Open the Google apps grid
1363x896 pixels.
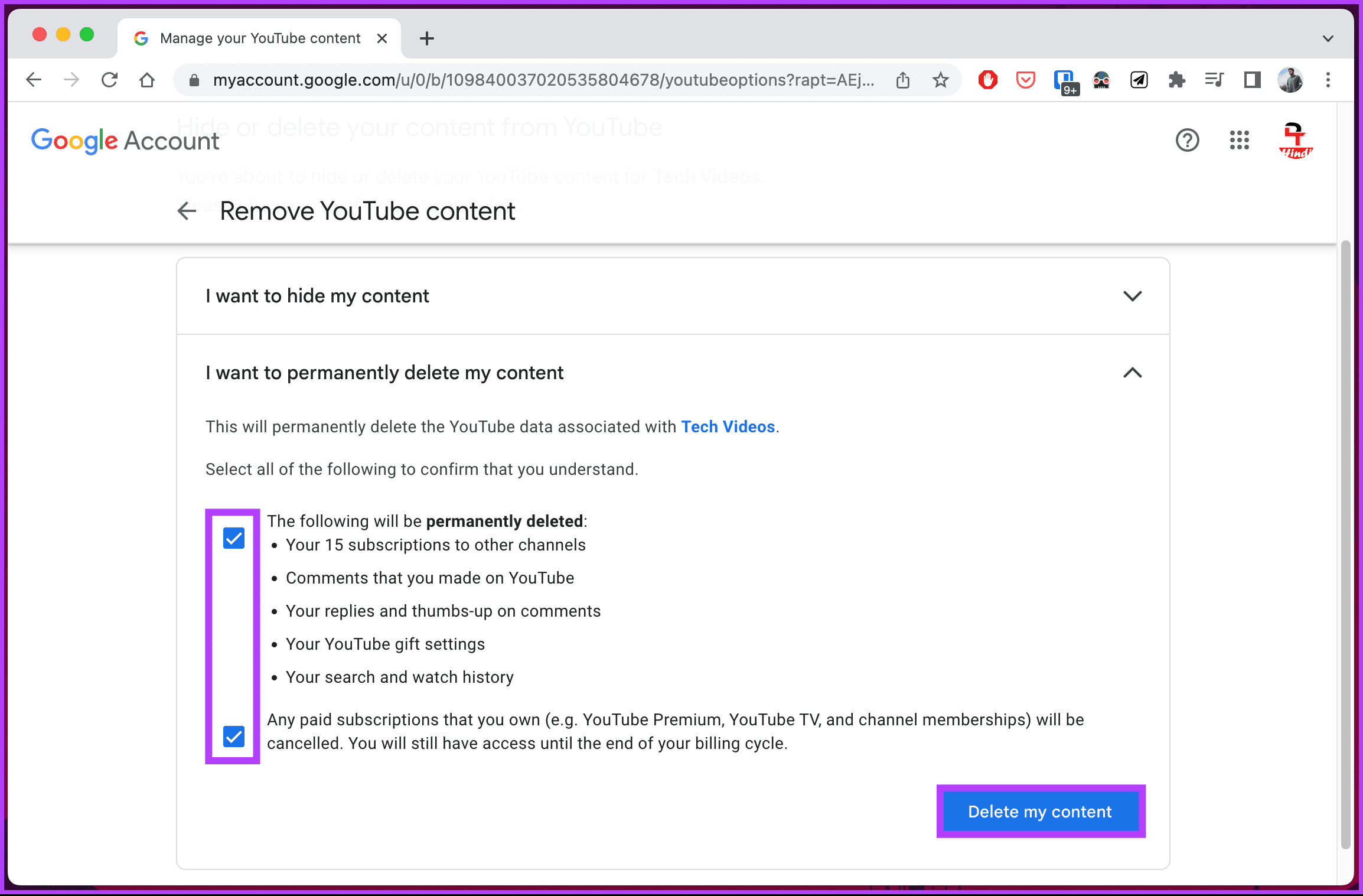coord(1239,140)
